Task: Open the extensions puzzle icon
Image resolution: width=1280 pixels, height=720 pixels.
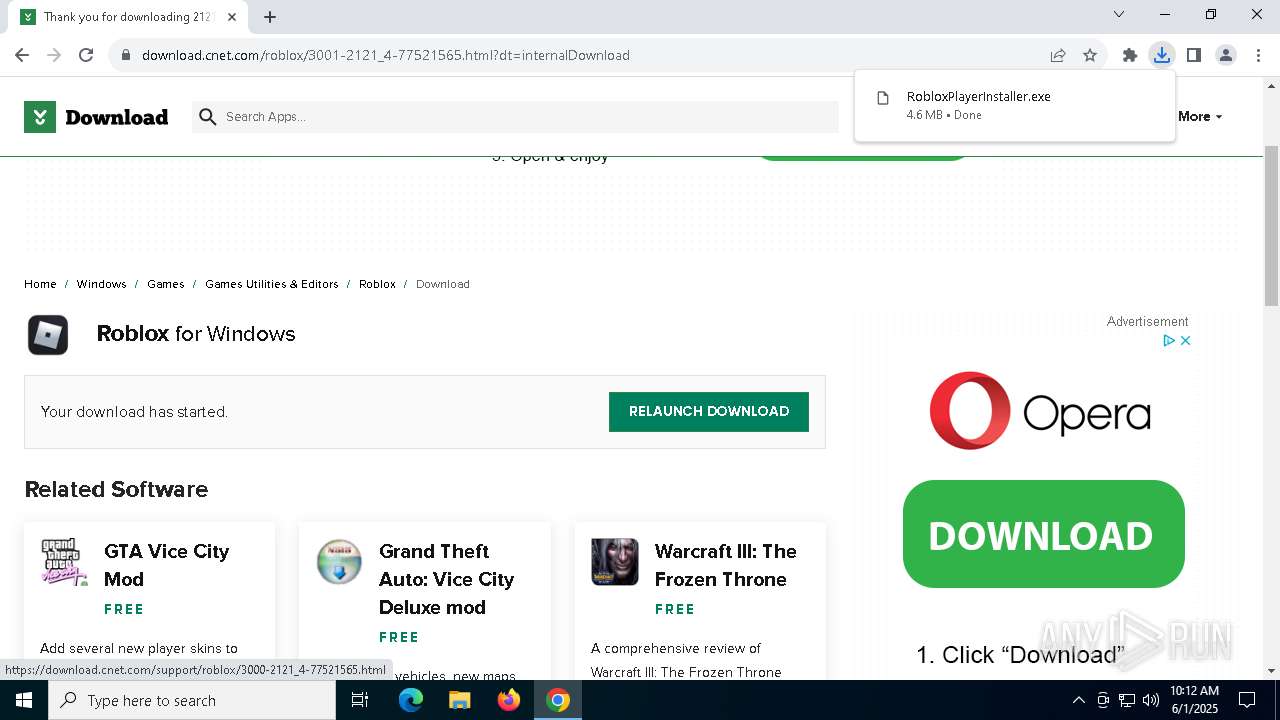Action: pos(1130,55)
